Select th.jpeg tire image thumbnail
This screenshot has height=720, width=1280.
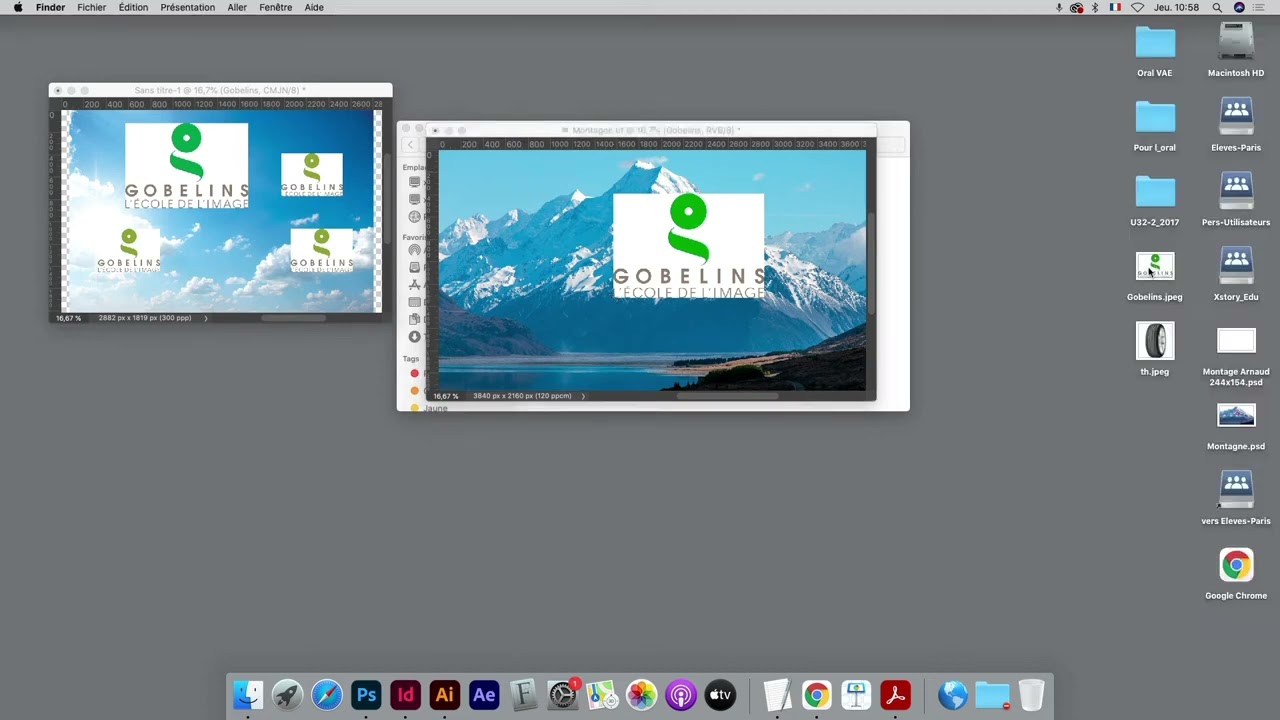coord(1155,341)
